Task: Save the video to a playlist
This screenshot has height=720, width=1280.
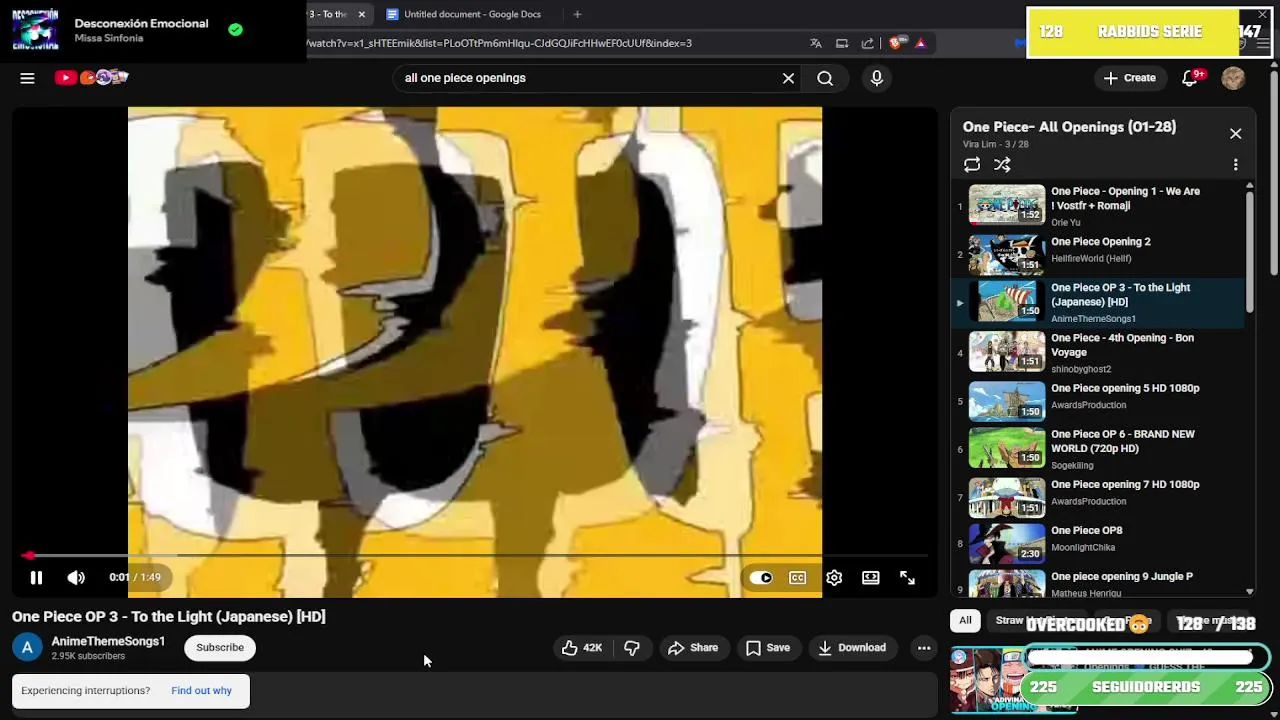Action: tap(768, 648)
